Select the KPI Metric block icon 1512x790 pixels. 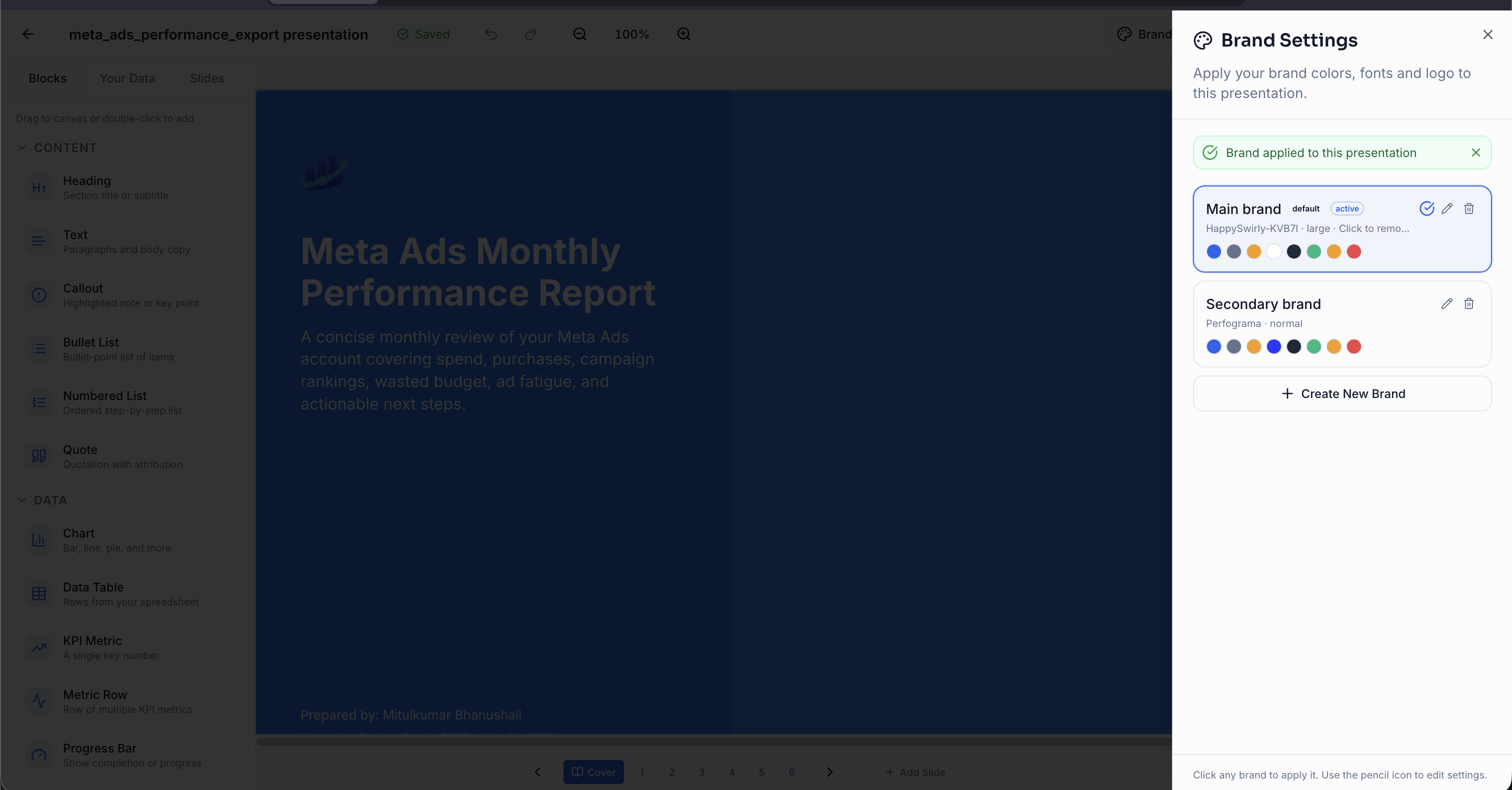(x=38, y=648)
